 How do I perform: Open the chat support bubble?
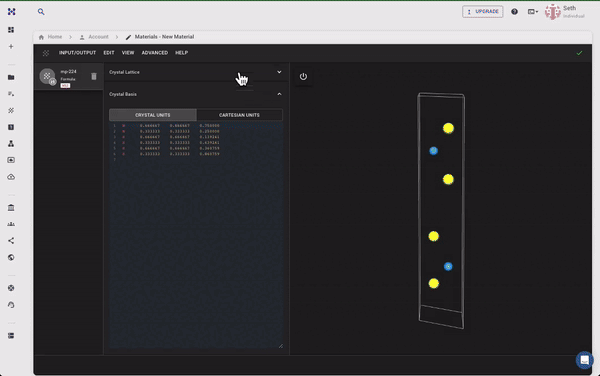tap(584, 360)
